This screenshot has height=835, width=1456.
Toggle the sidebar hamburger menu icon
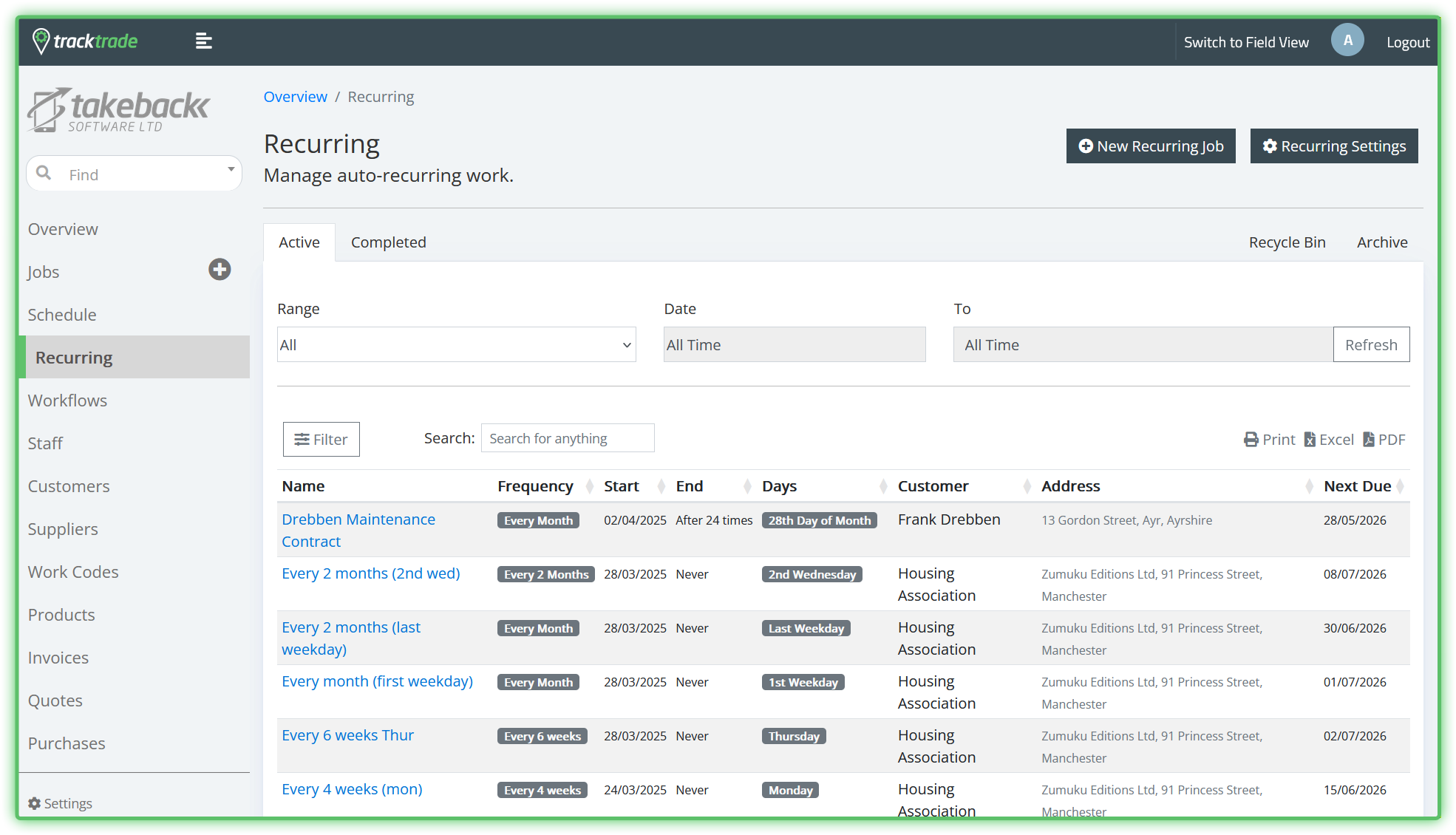click(203, 41)
